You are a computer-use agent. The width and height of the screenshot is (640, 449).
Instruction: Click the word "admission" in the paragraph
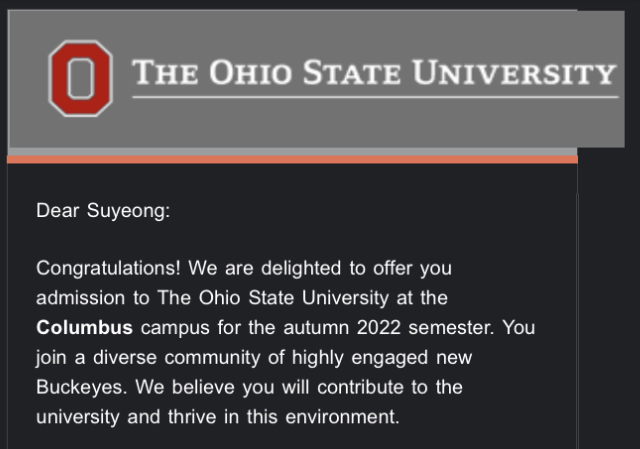[x=77, y=298]
